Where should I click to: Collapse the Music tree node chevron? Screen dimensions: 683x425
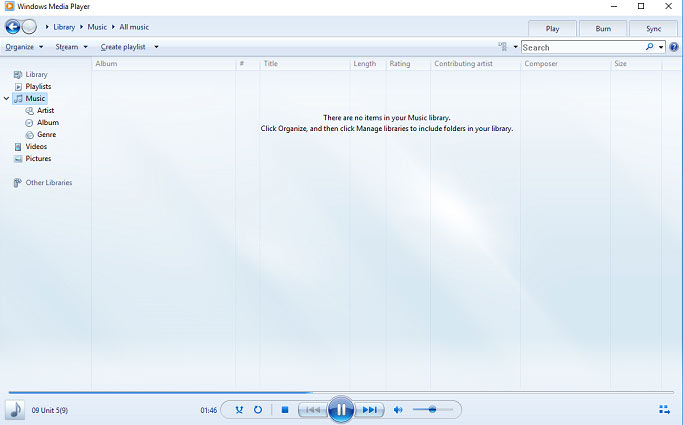pos(7,98)
